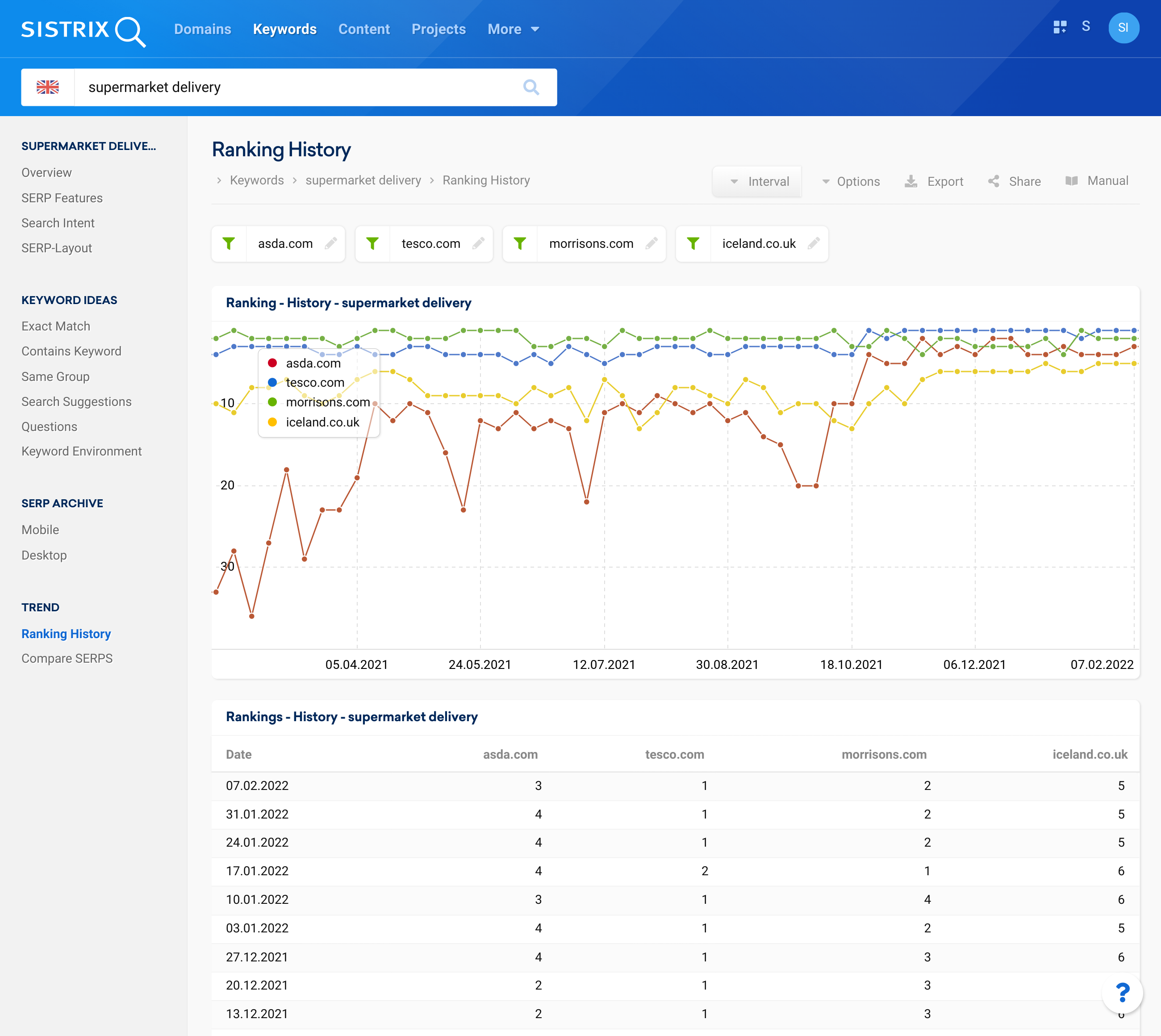Edit morrisons.com with pencil icon
Viewport: 1161px width, 1036px height.
tap(651, 244)
